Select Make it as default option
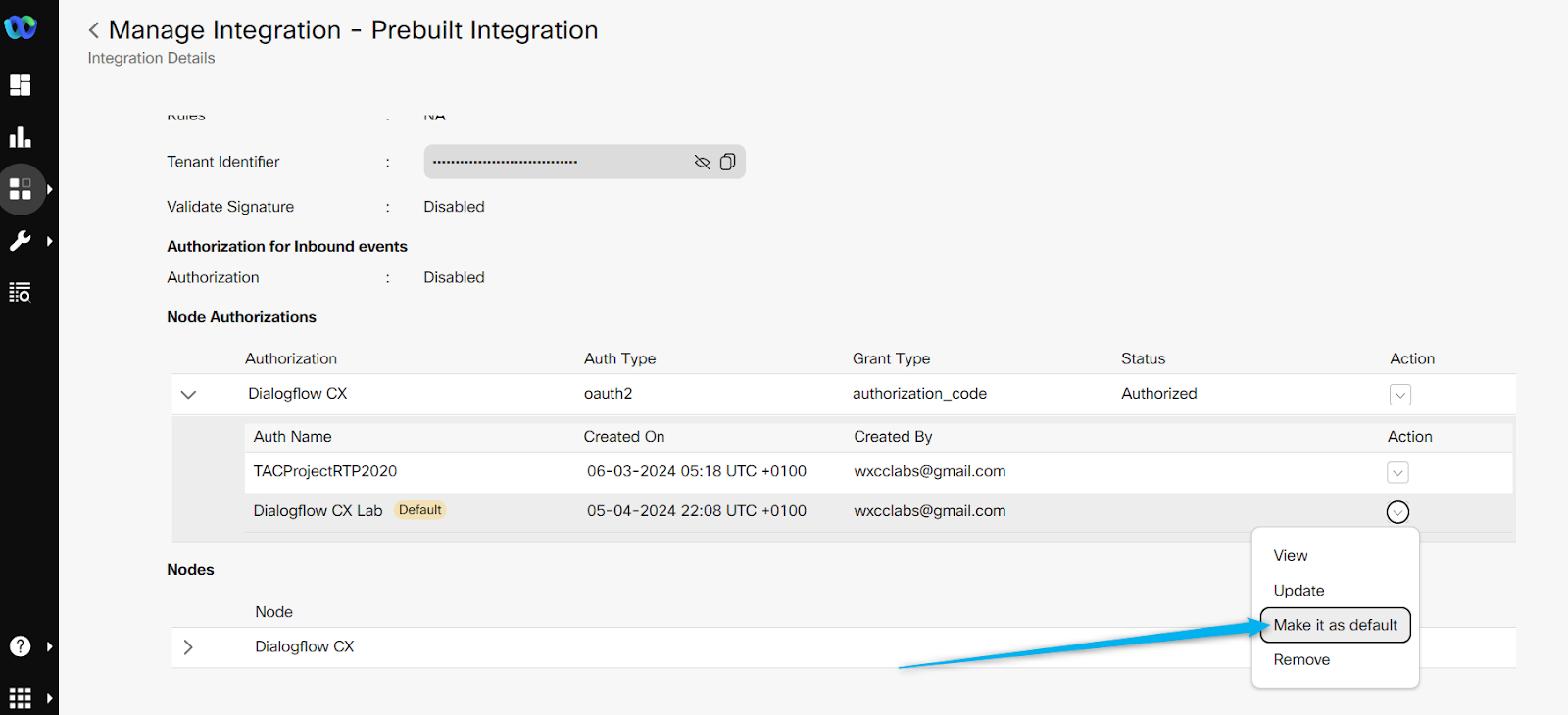Screen dimensions: 1568x715 coord(1336,625)
